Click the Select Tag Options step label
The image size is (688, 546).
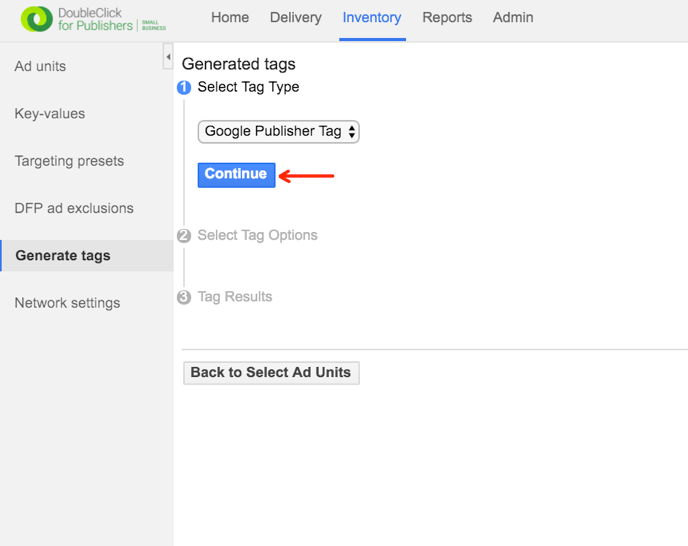point(257,236)
